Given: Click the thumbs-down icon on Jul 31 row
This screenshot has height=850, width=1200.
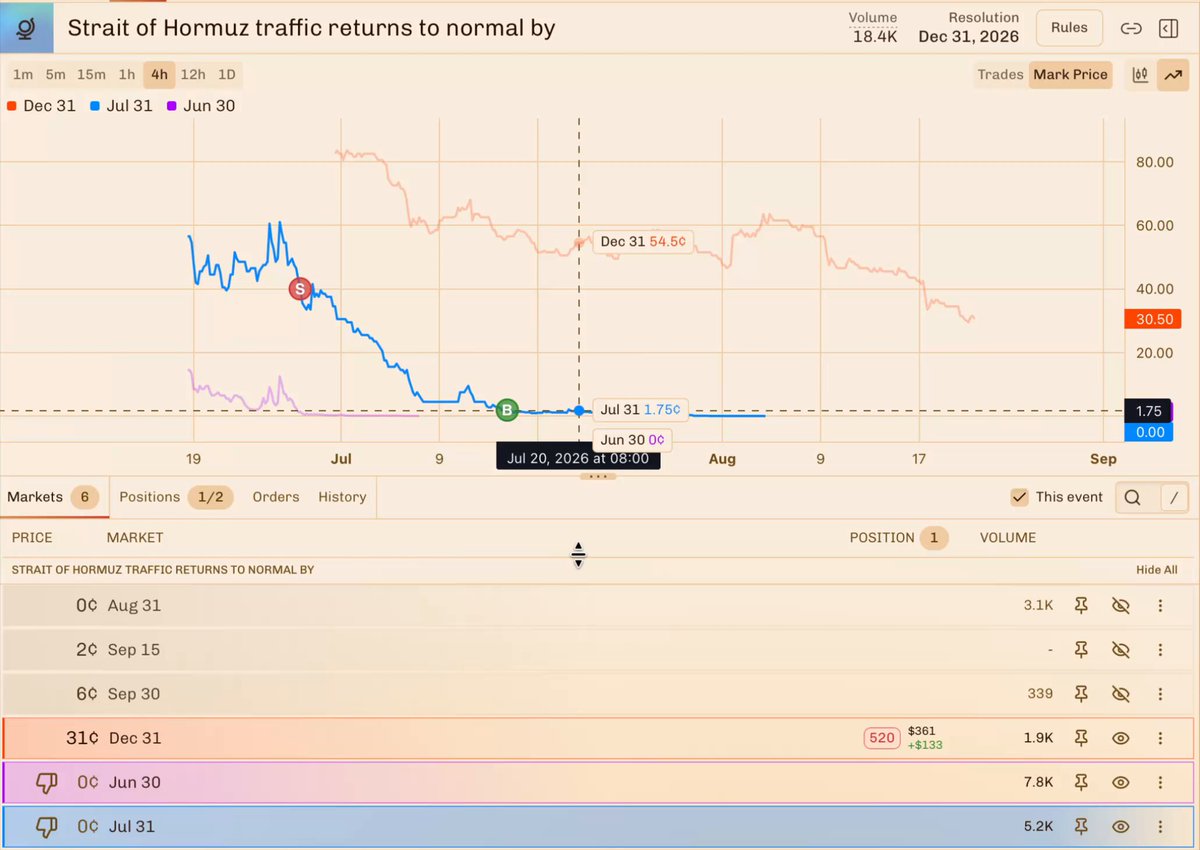Looking at the screenshot, I should point(46,827).
